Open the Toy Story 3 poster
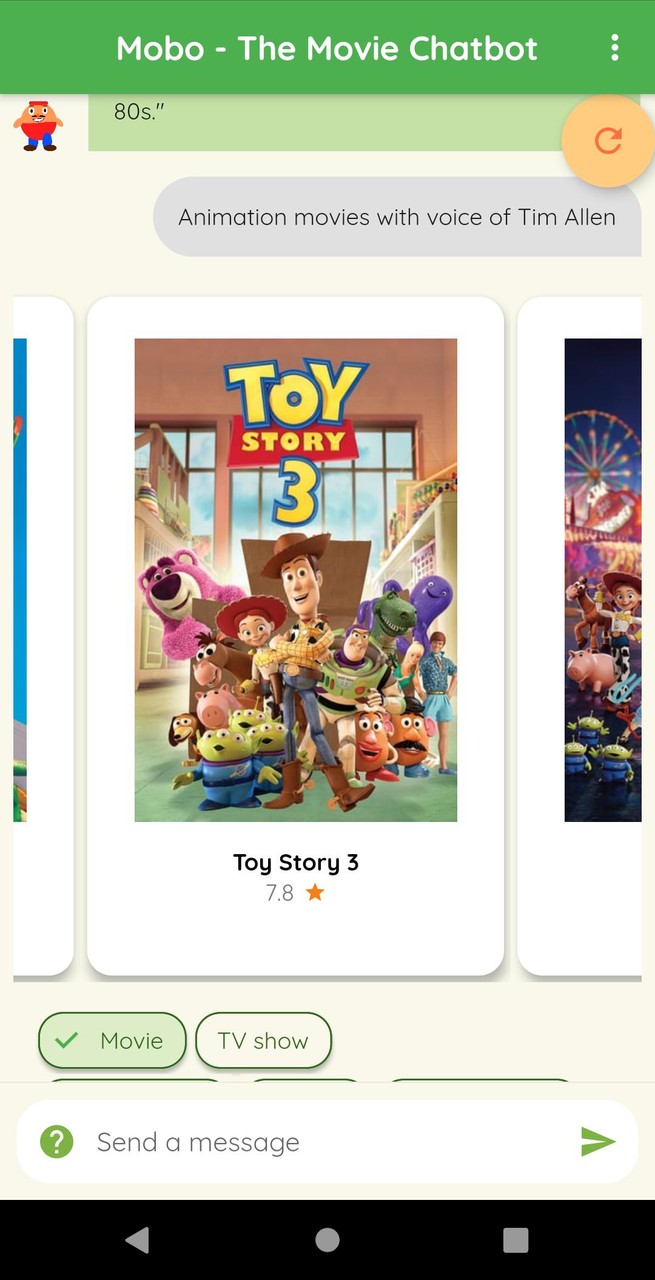Image resolution: width=655 pixels, height=1280 pixels. point(296,580)
